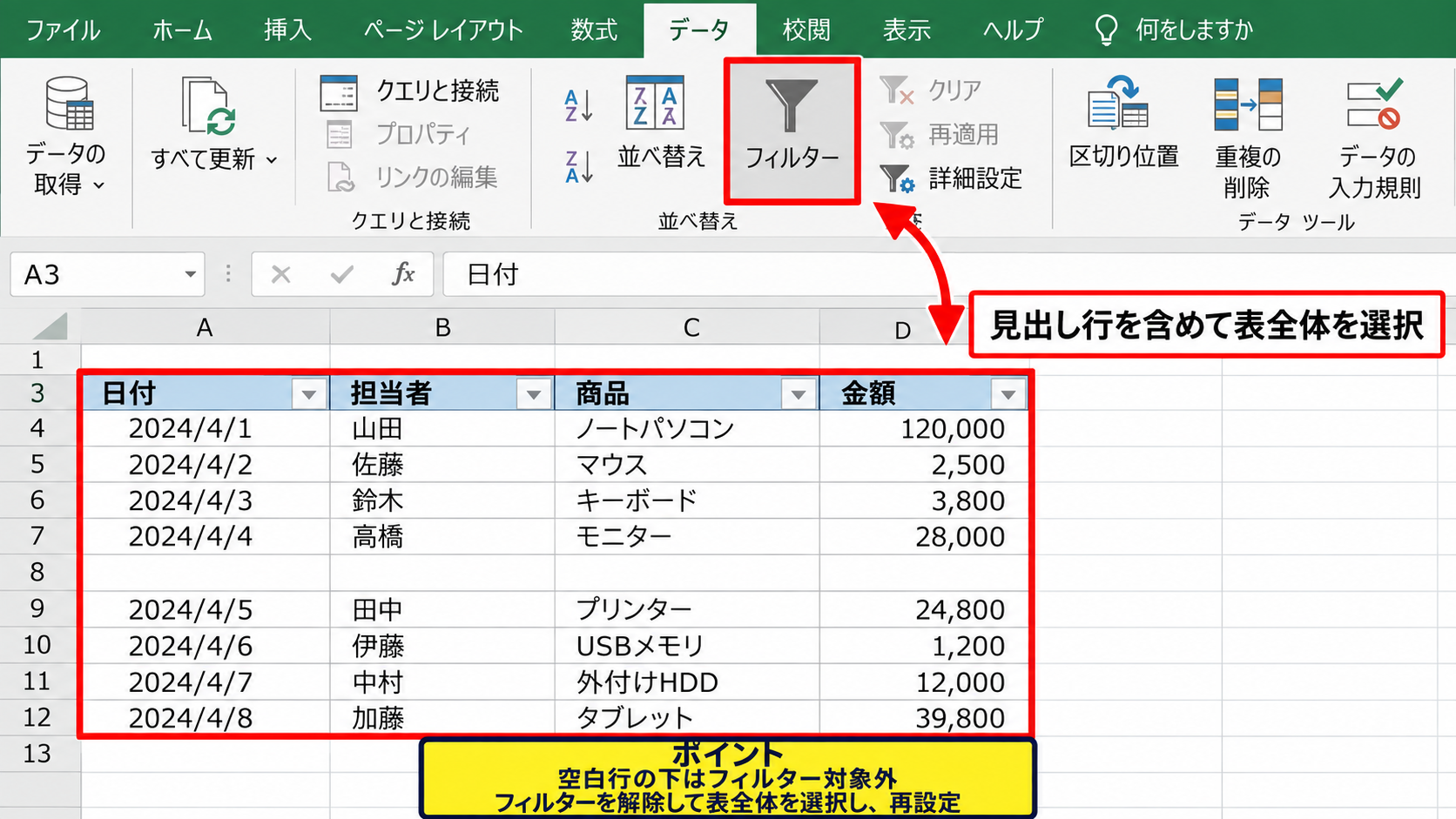Click the formula bar cancel (X) button
Viewport: 1456px width, 819px height.
coord(280,275)
